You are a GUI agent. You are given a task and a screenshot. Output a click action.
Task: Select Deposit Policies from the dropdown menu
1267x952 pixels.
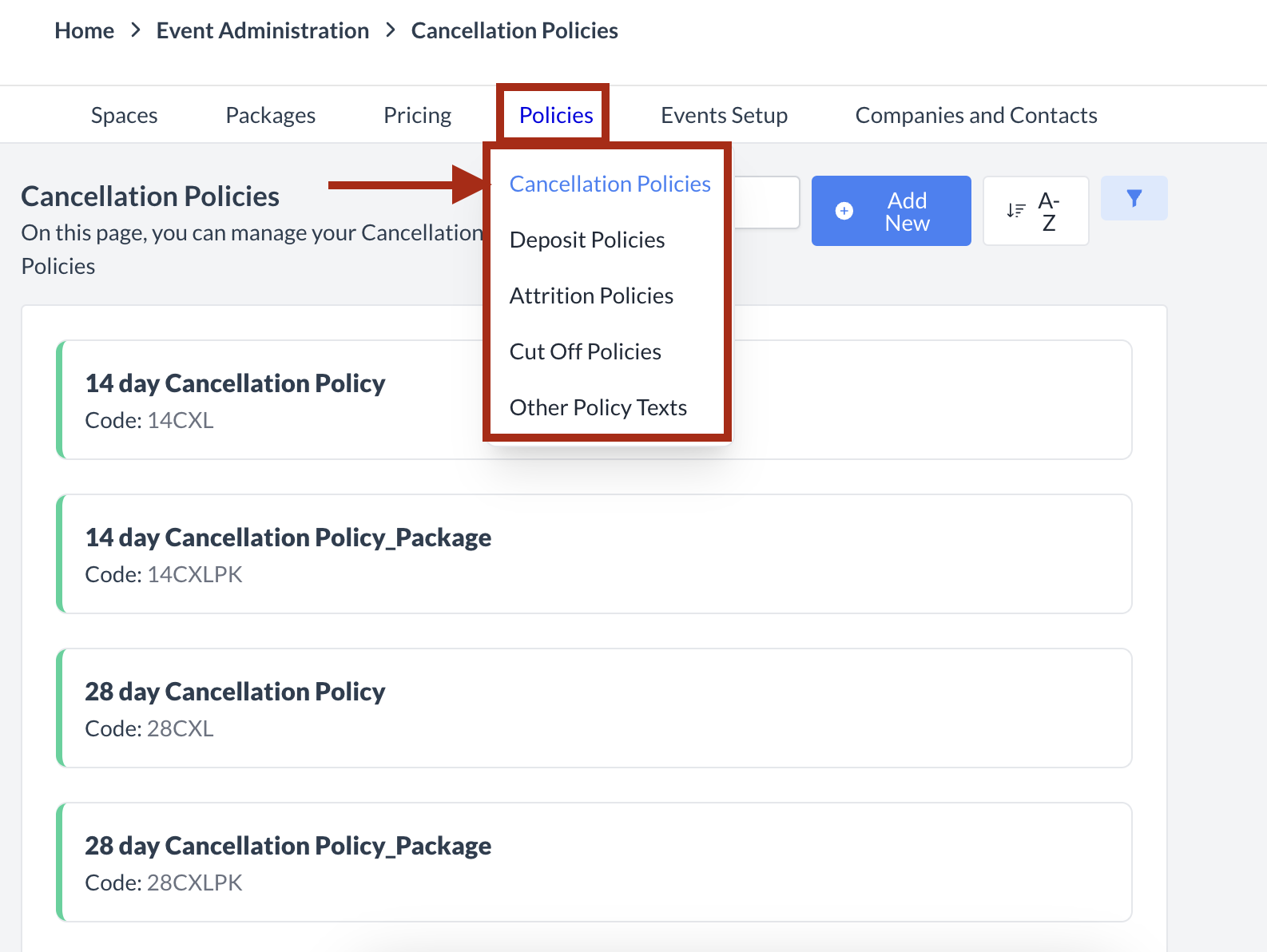coord(586,240)
